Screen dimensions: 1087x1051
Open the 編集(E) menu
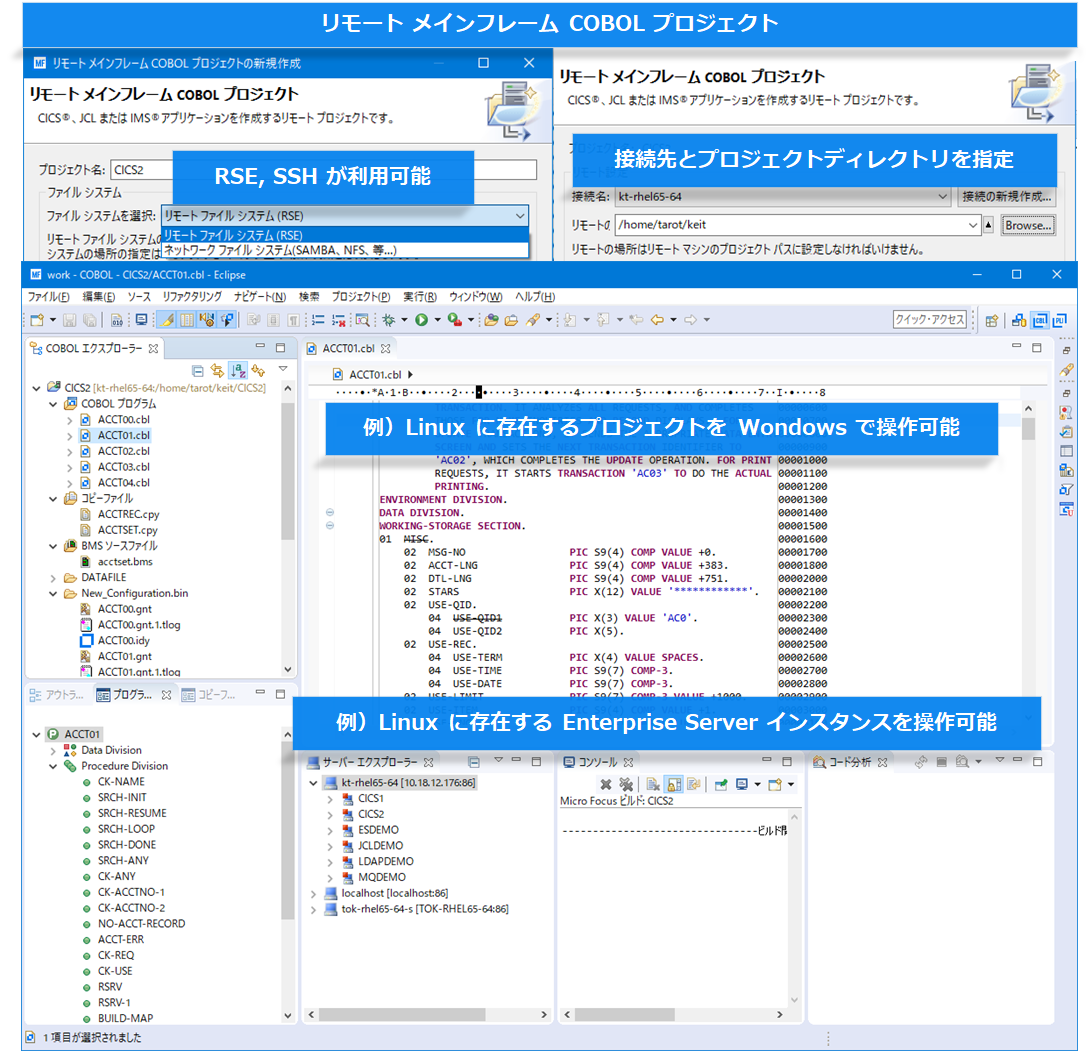(x=99, y=297)
